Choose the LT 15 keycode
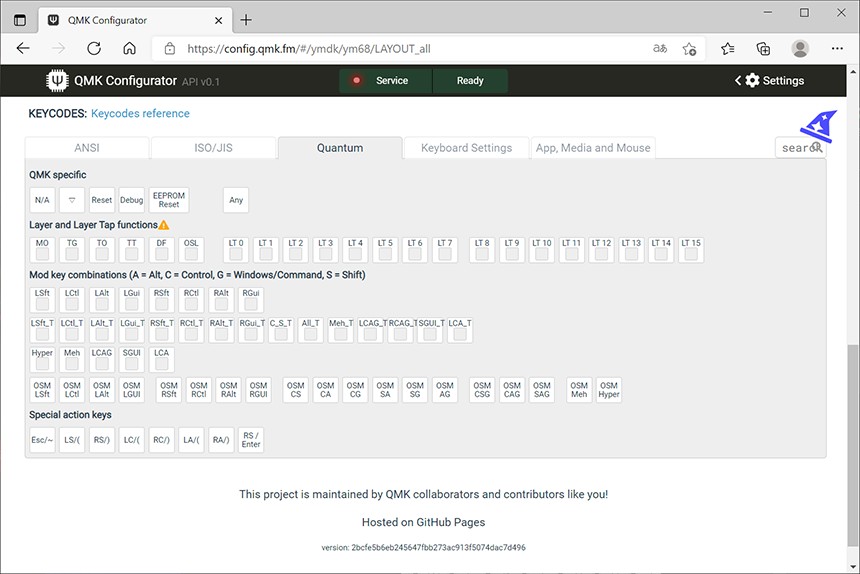 691,250
